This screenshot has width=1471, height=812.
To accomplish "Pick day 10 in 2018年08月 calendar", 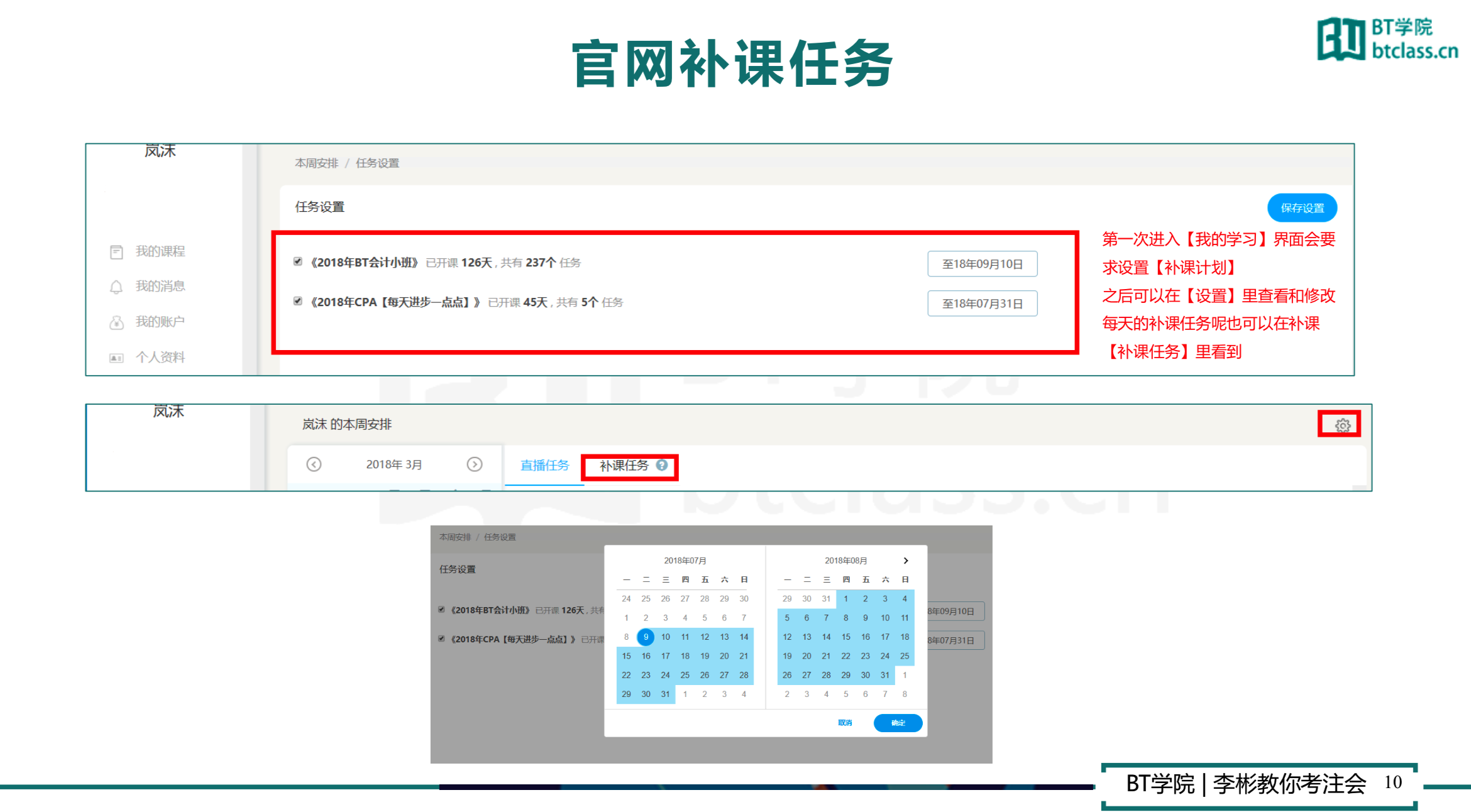I will 885,618.
